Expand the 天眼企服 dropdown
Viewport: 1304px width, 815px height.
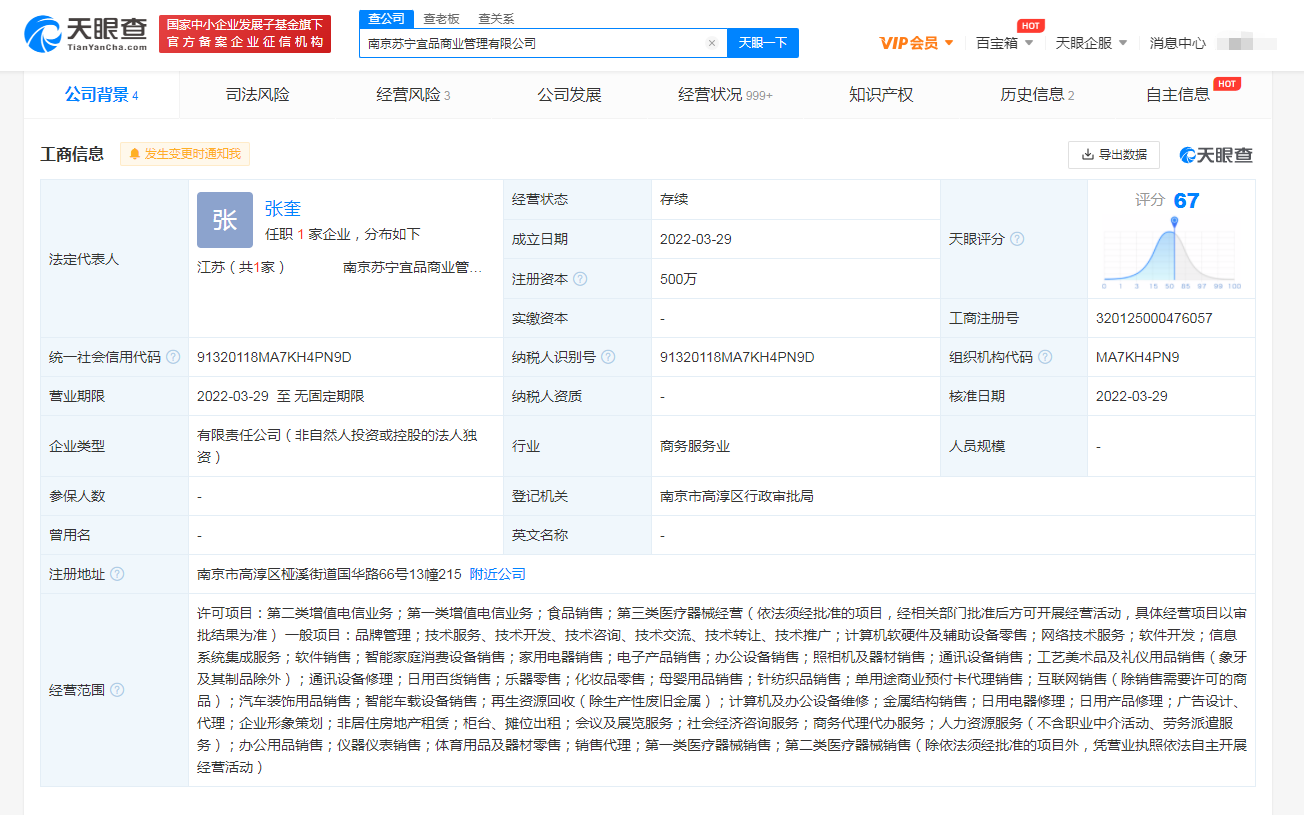(1091, 43)
